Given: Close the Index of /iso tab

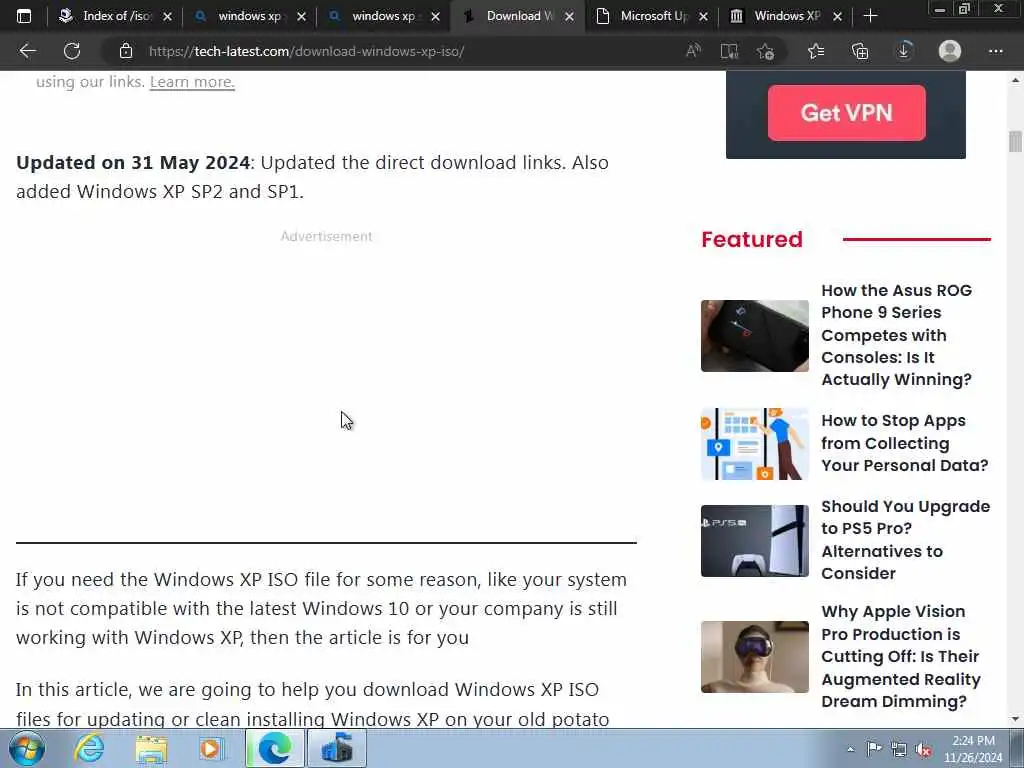Looking at the screenshot, I should (167, 16).
